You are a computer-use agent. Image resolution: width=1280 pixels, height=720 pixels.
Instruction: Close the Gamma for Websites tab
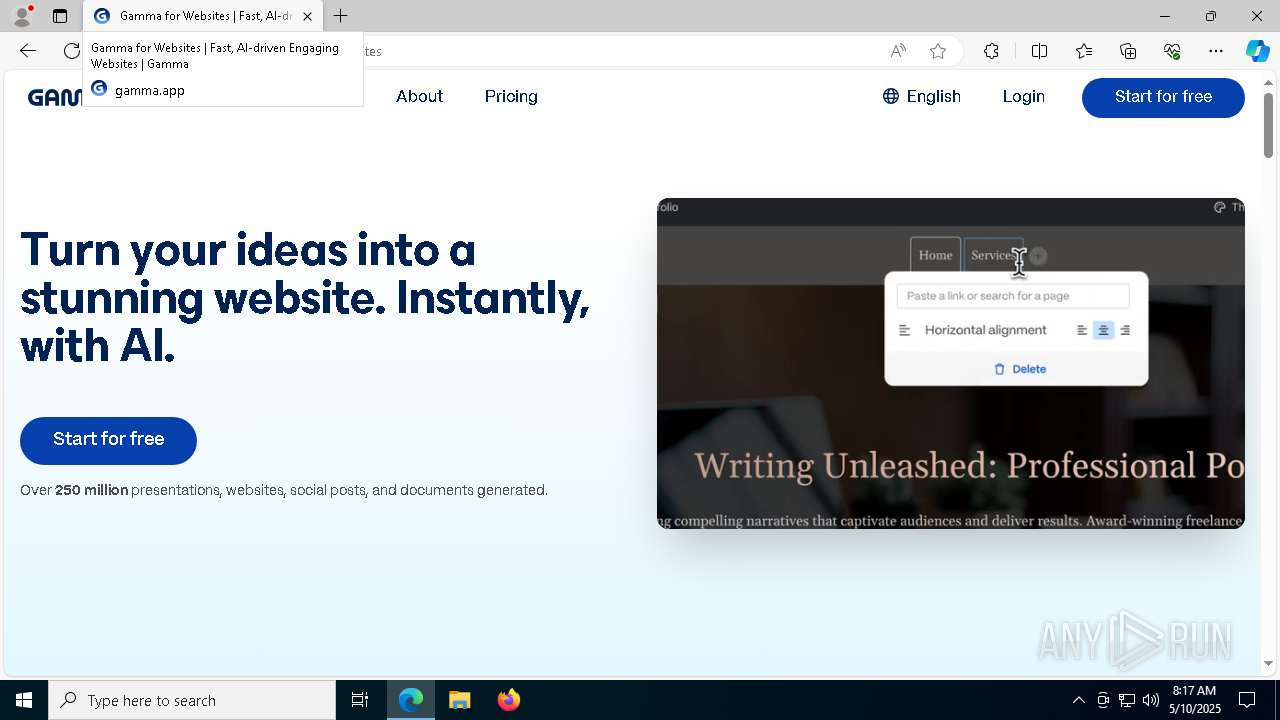click(307, 16)
